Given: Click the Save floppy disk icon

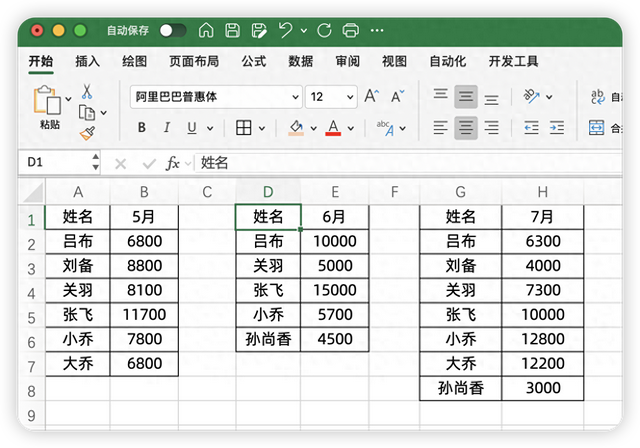Looking at the screenshot, I should (232, 31).
